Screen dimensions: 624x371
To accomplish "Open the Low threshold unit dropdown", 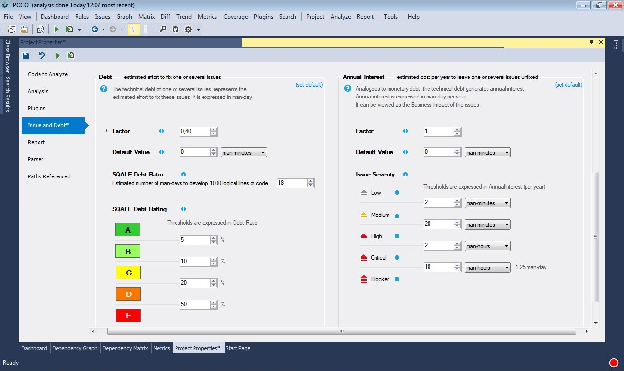I will coord(488,203).
